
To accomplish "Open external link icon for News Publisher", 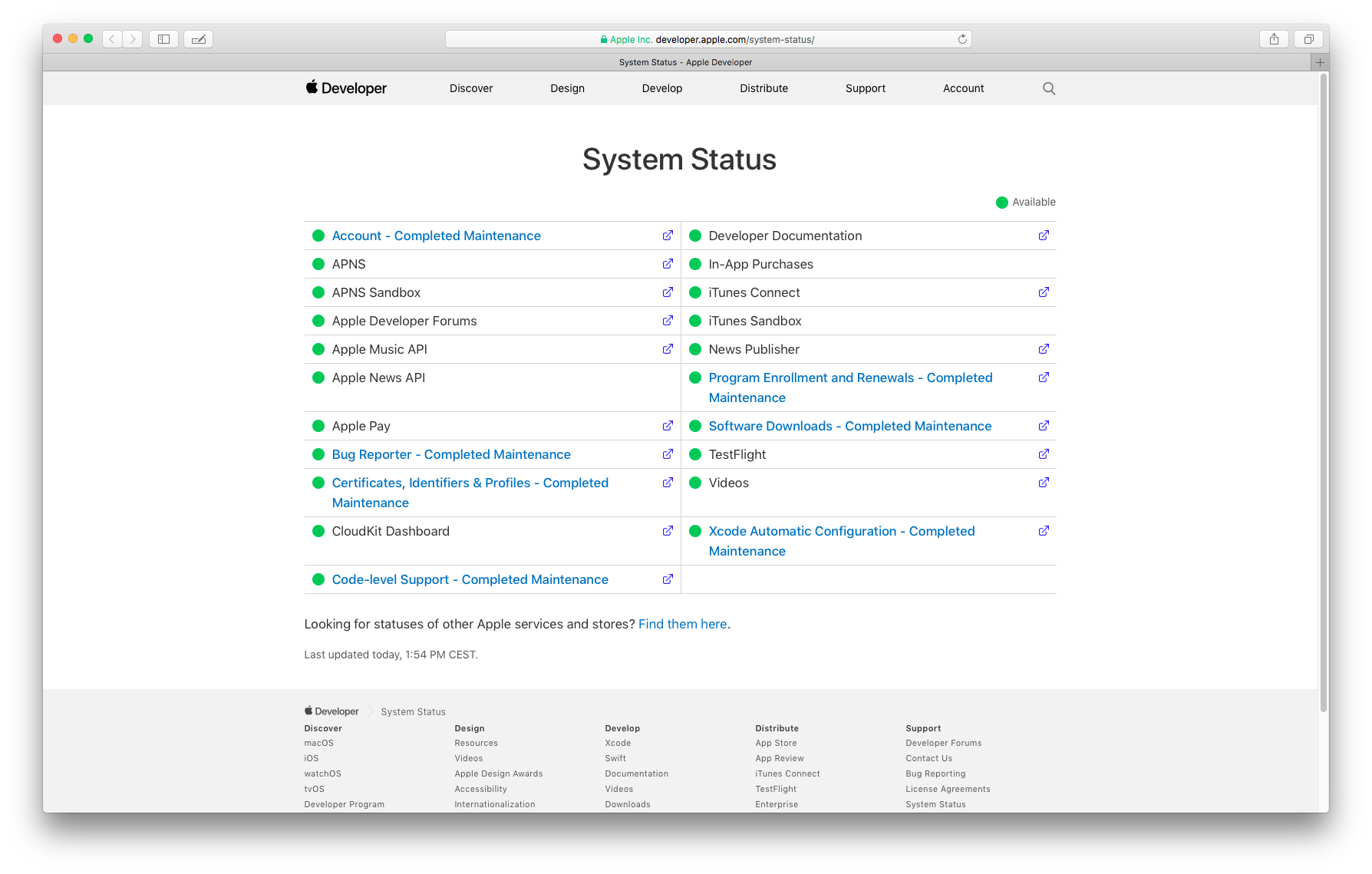I will [1044, 349].
